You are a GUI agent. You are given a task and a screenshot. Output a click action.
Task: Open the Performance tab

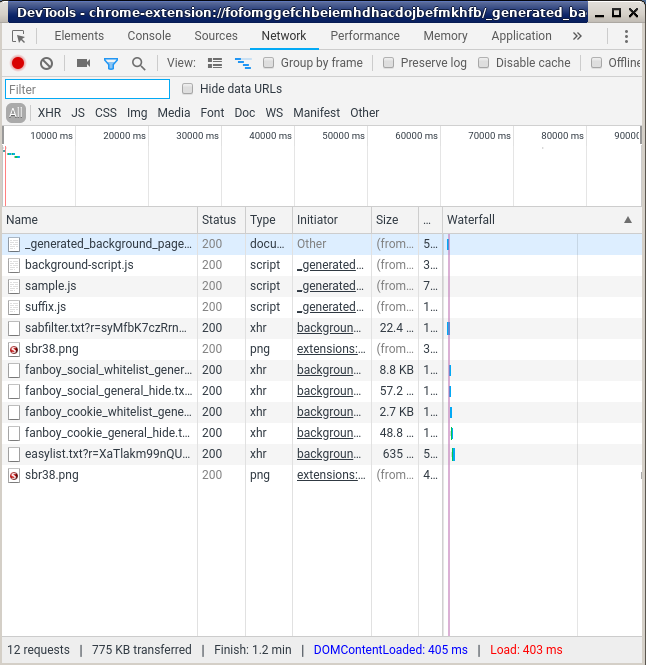pyautogui.click(x=365, y=36)
